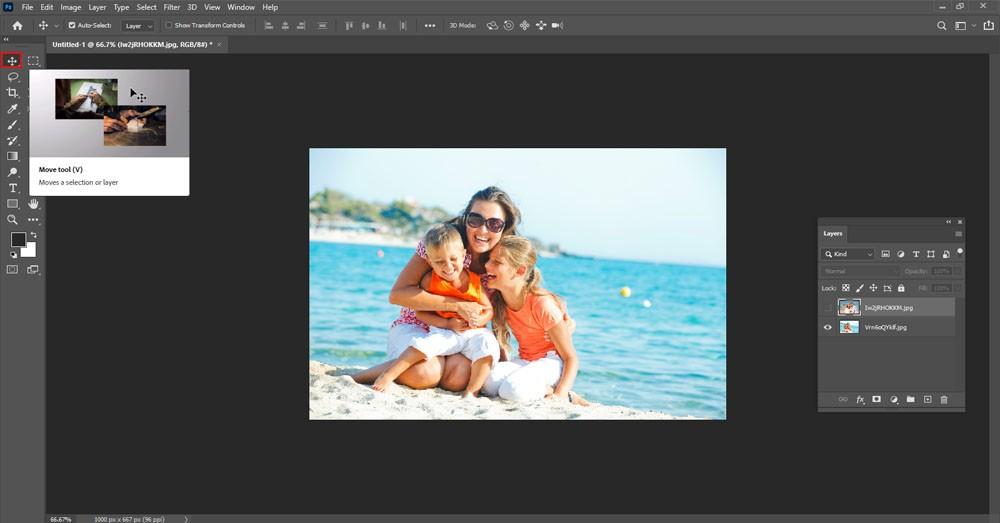The image size is (1000, 523).
Task: Select the History Brush tool
Action: click(x=12, y=140)
